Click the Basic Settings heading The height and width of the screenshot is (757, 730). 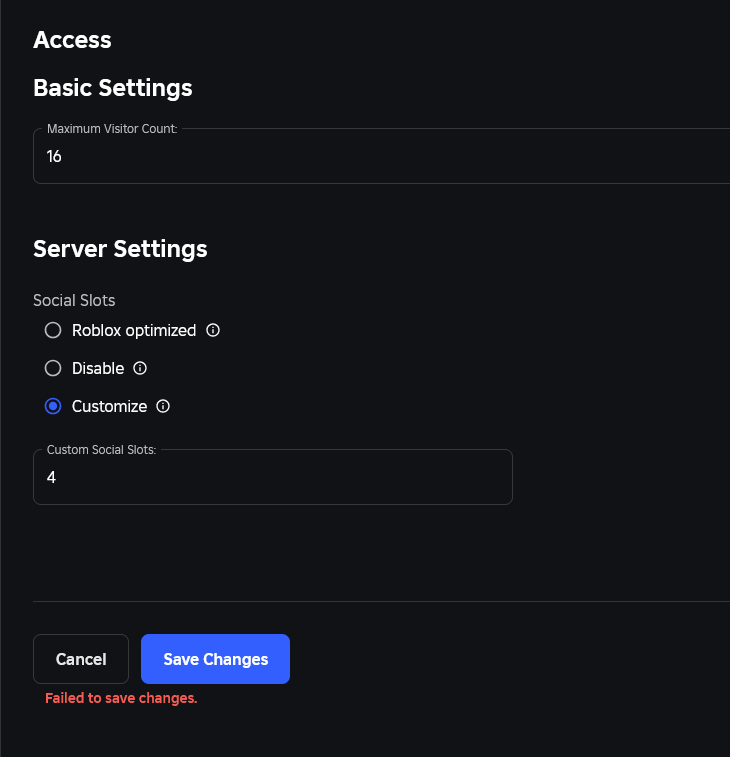pos(113,88)
